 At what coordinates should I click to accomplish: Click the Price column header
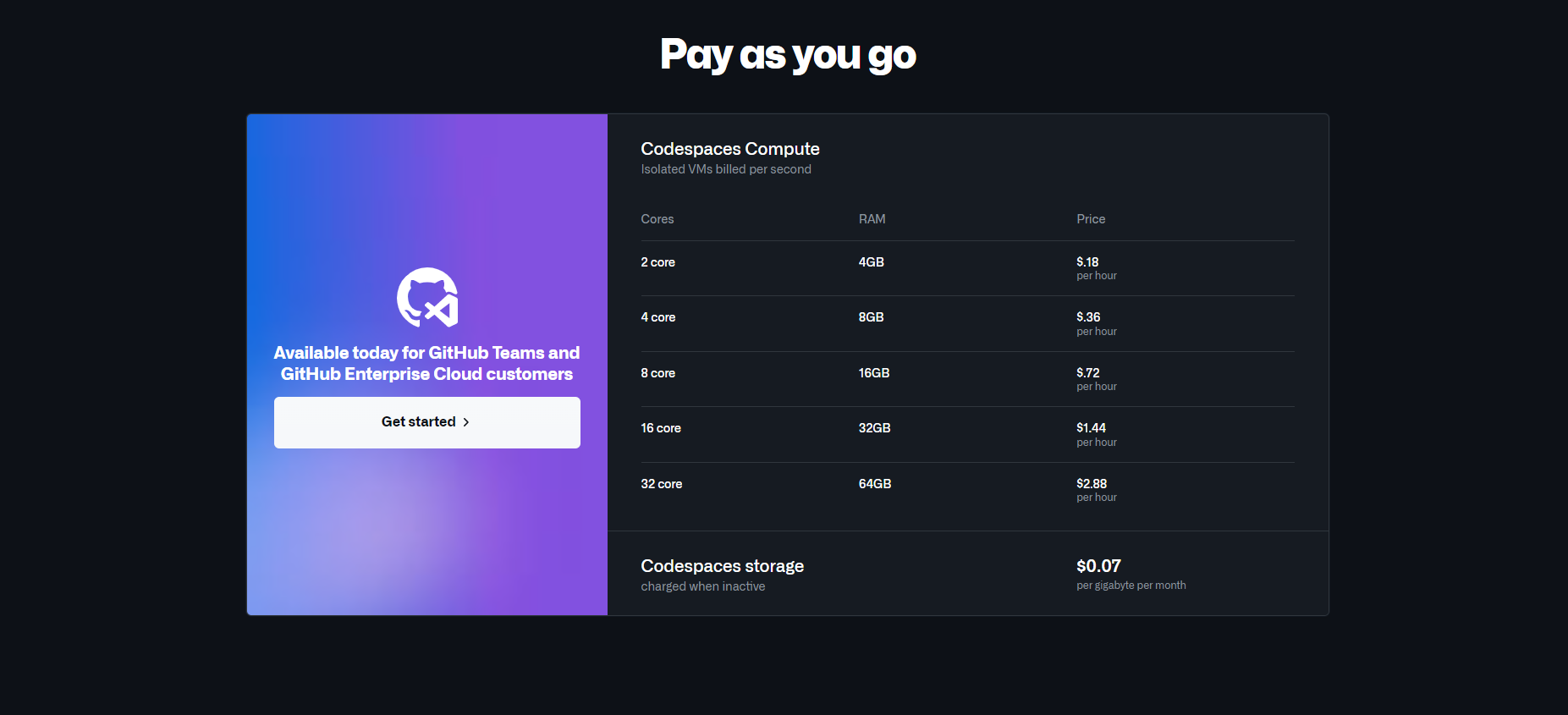point(1091,219)
